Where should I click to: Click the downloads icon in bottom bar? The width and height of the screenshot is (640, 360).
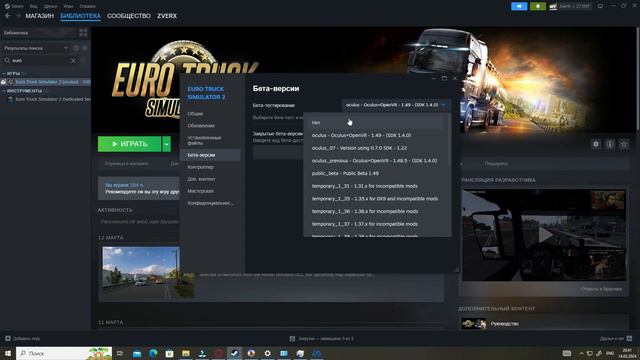292,338
